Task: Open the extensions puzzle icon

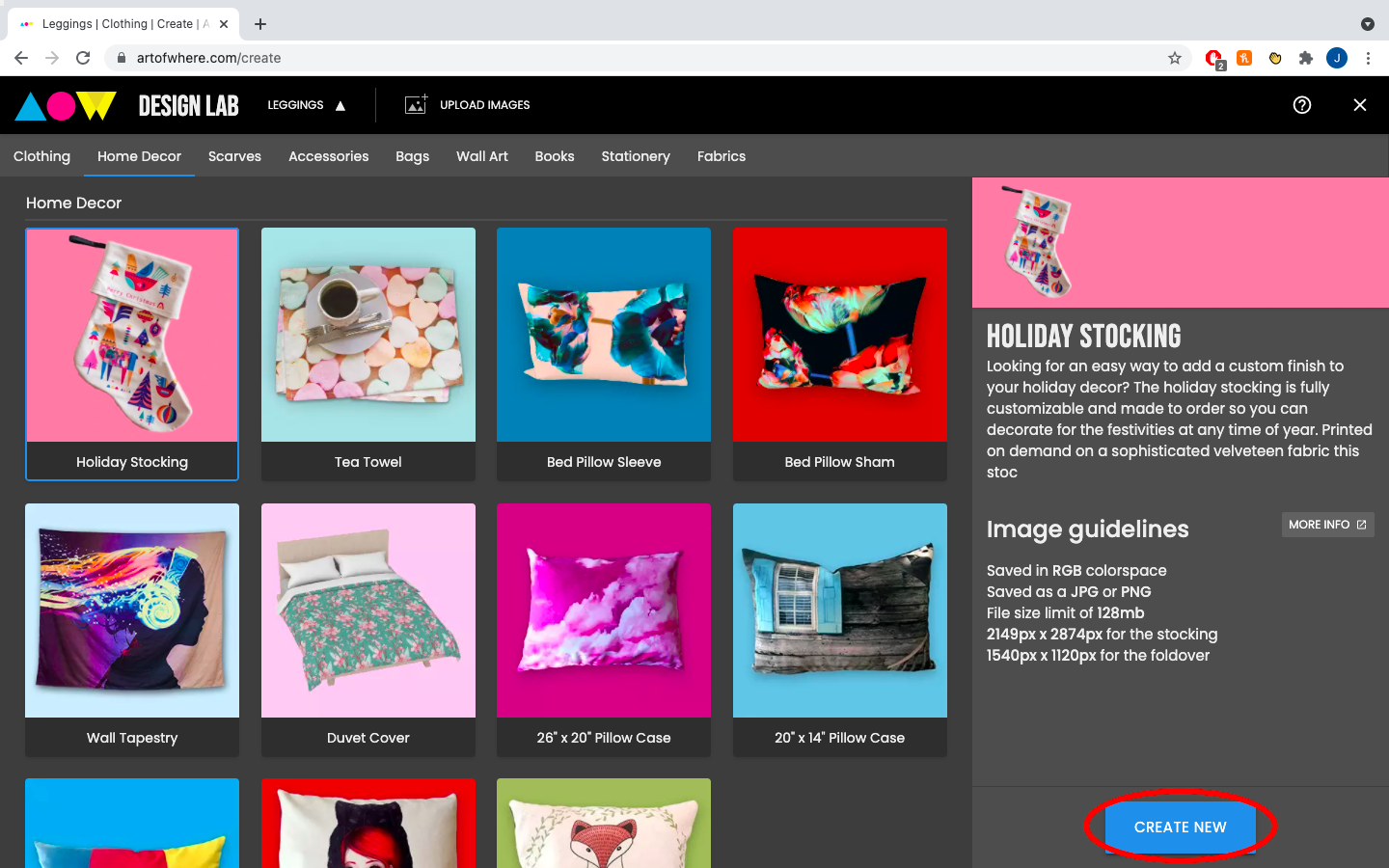Action: point(1306,58)
